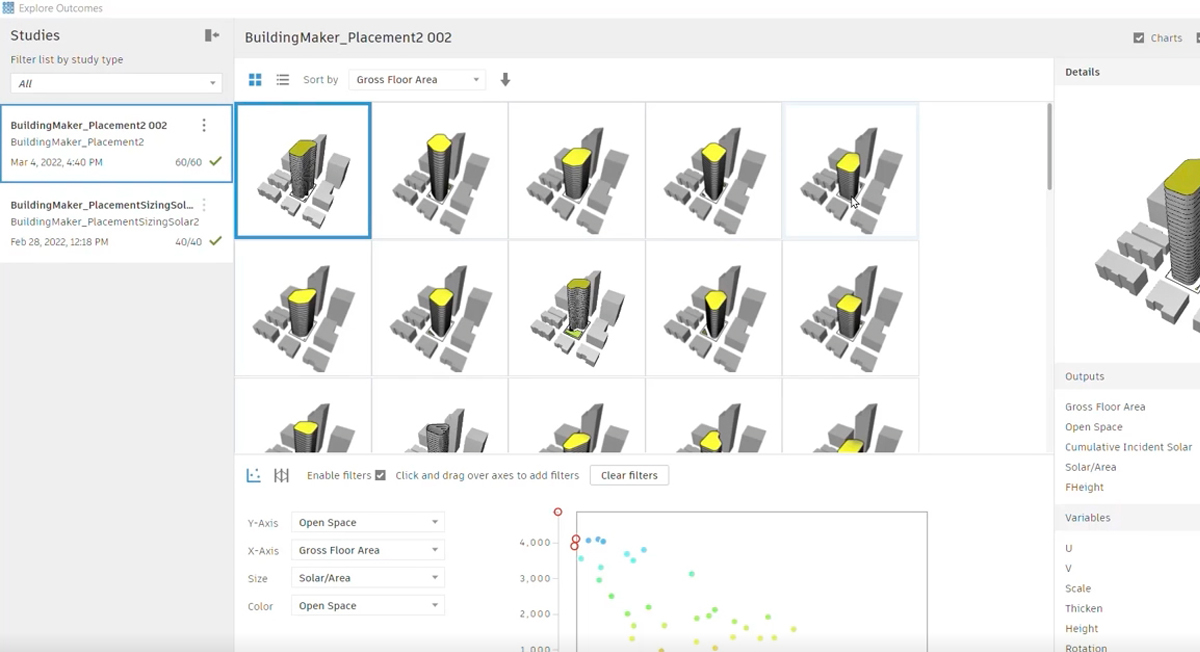Click 40/40 completion count

pos(188,242)
